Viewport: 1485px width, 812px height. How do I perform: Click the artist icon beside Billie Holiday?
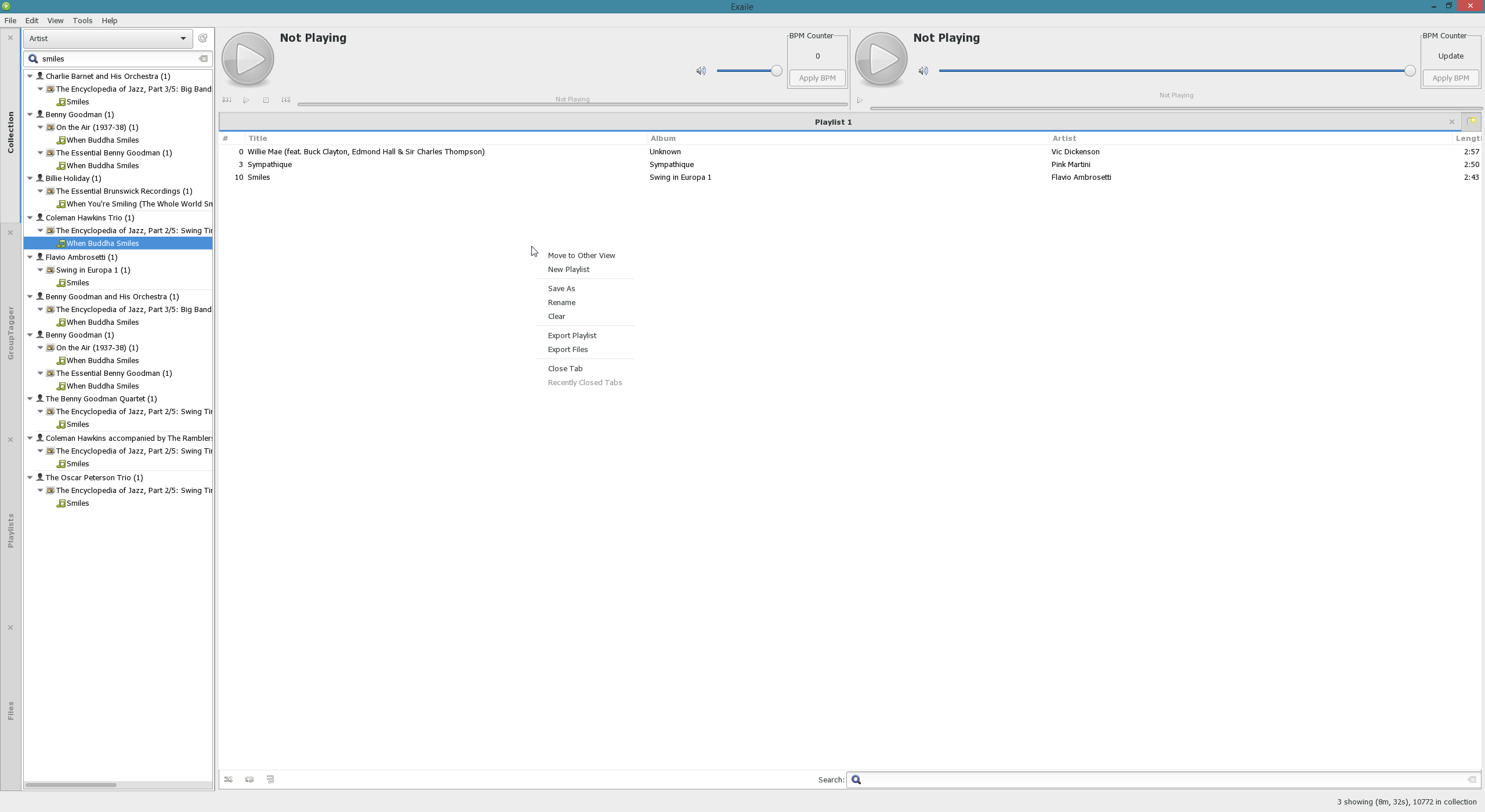pos(40,178)
